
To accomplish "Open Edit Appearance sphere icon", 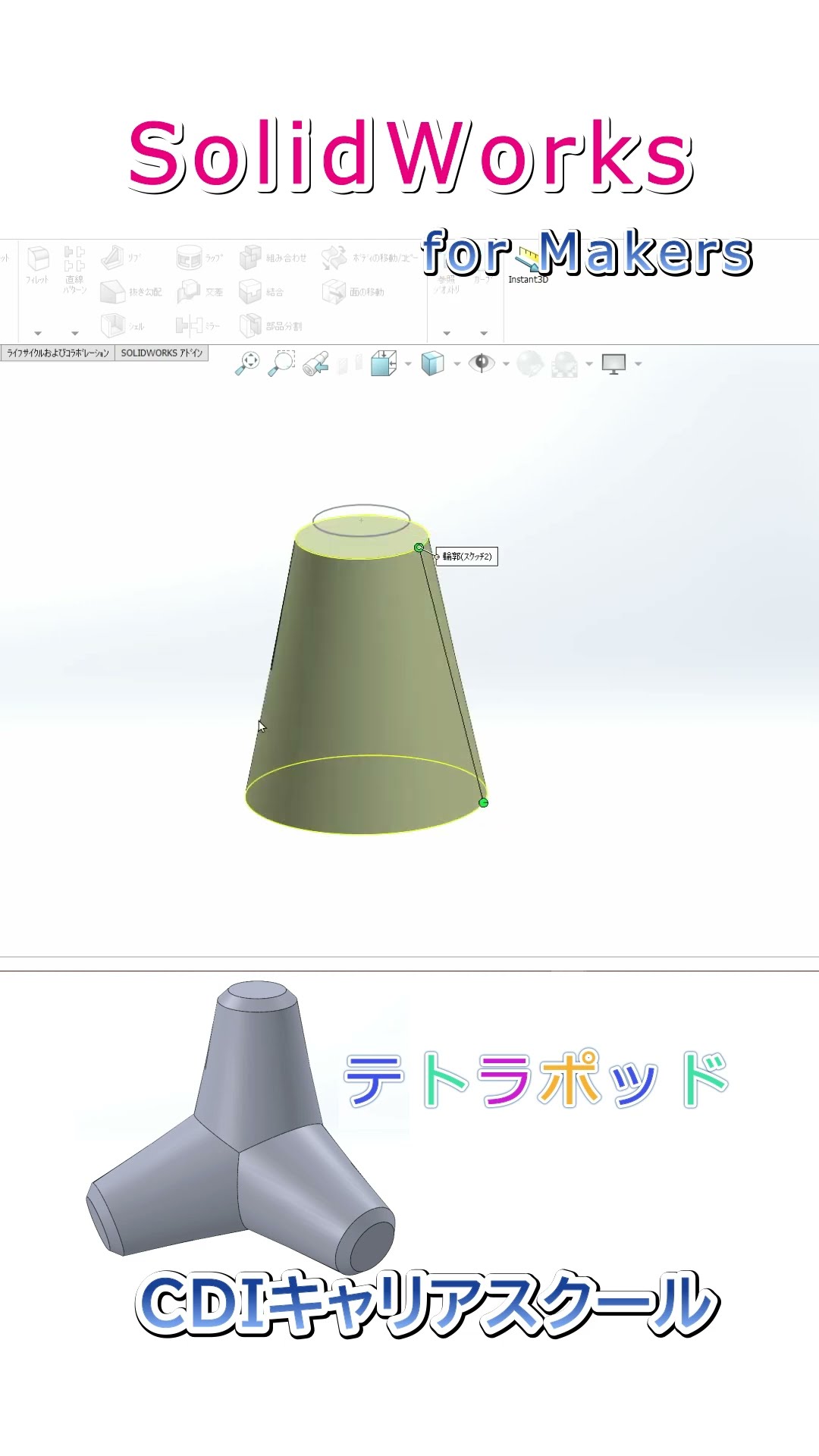I will (530, 364).
